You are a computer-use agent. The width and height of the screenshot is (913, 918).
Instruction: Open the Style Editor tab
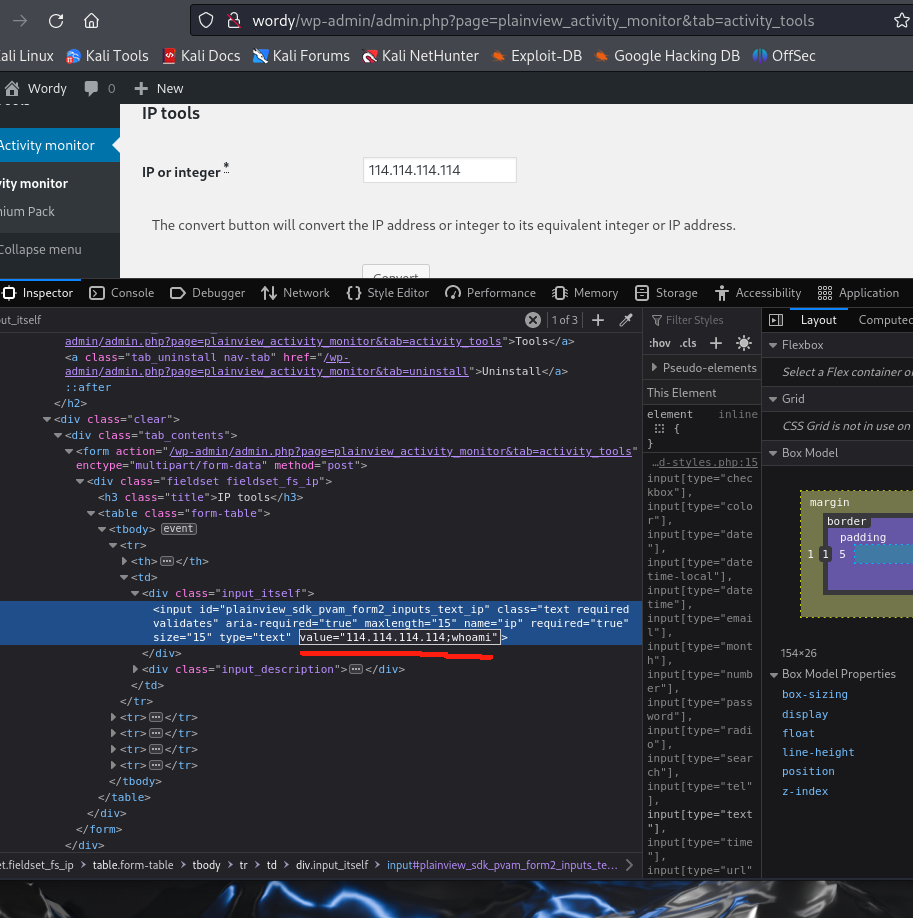coord(388,293)
